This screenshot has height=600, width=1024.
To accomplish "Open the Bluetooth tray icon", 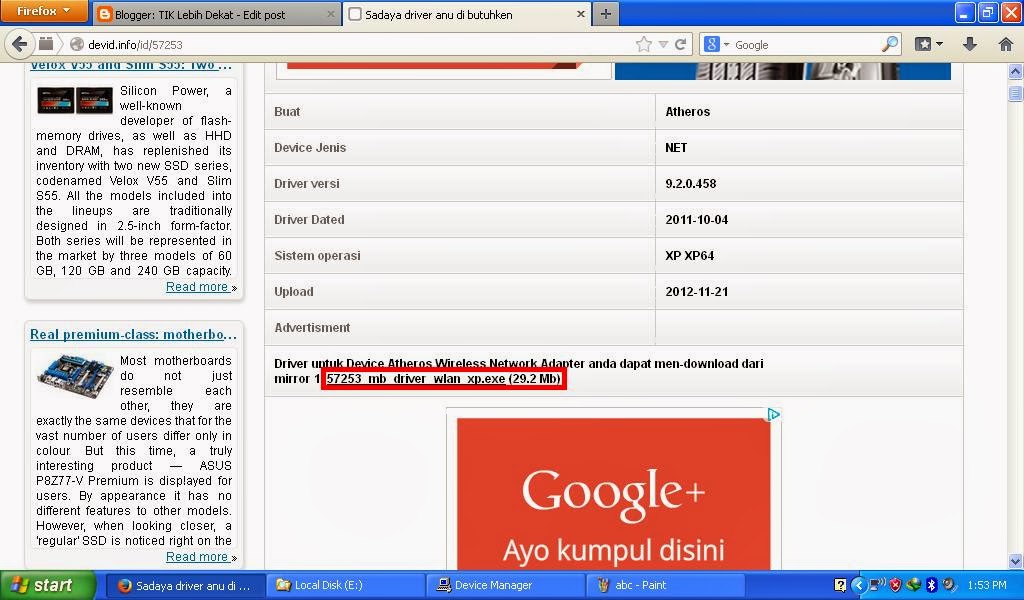I will (x=931, y=585).
